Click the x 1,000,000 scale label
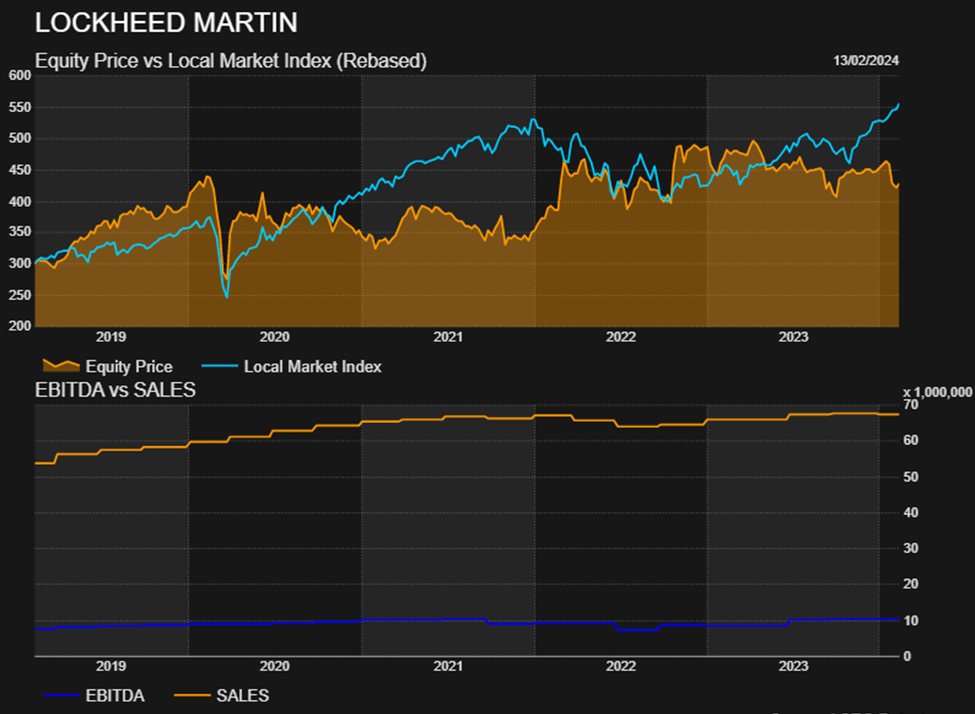Viewport: 975px width, 714px height. (936, 391)
